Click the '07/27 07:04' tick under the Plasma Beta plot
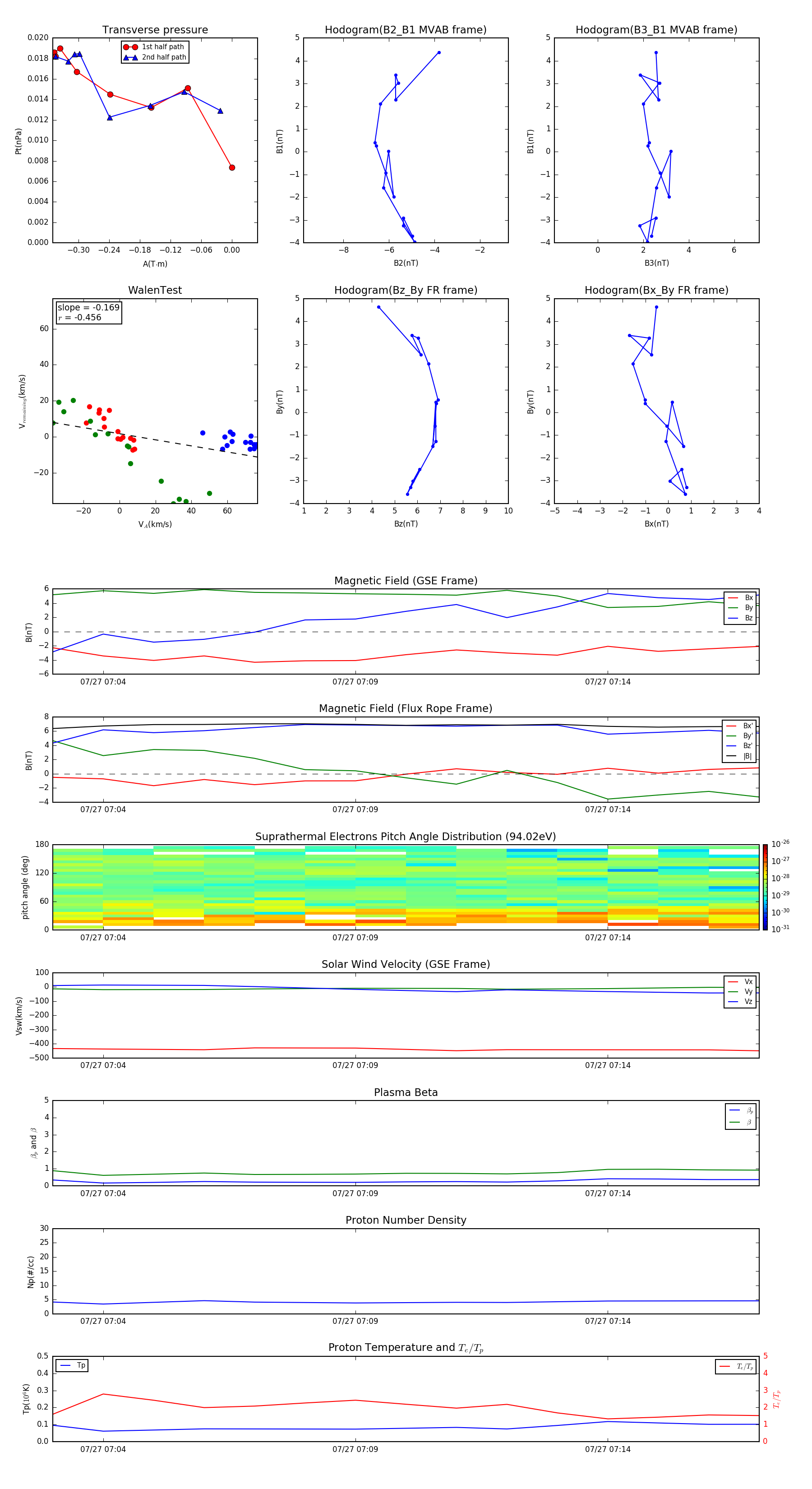 [103, 1193]
